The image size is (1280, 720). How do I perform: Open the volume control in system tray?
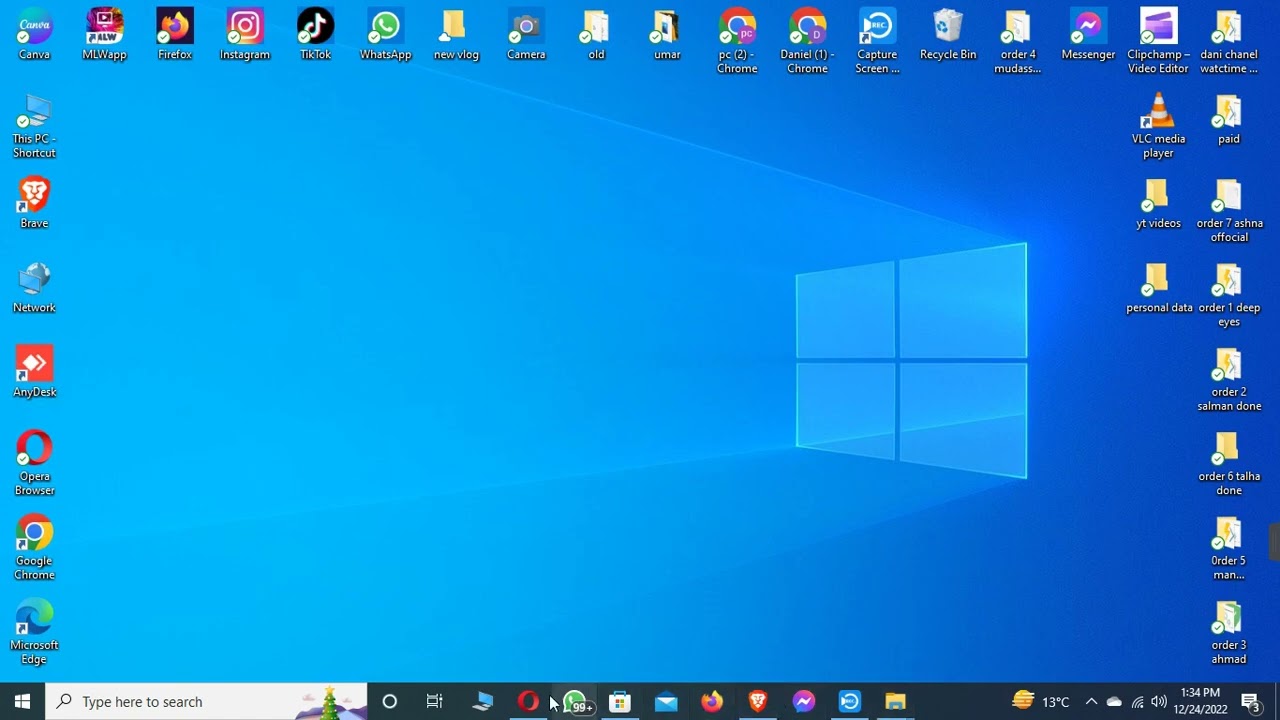tap(1159, 702)
